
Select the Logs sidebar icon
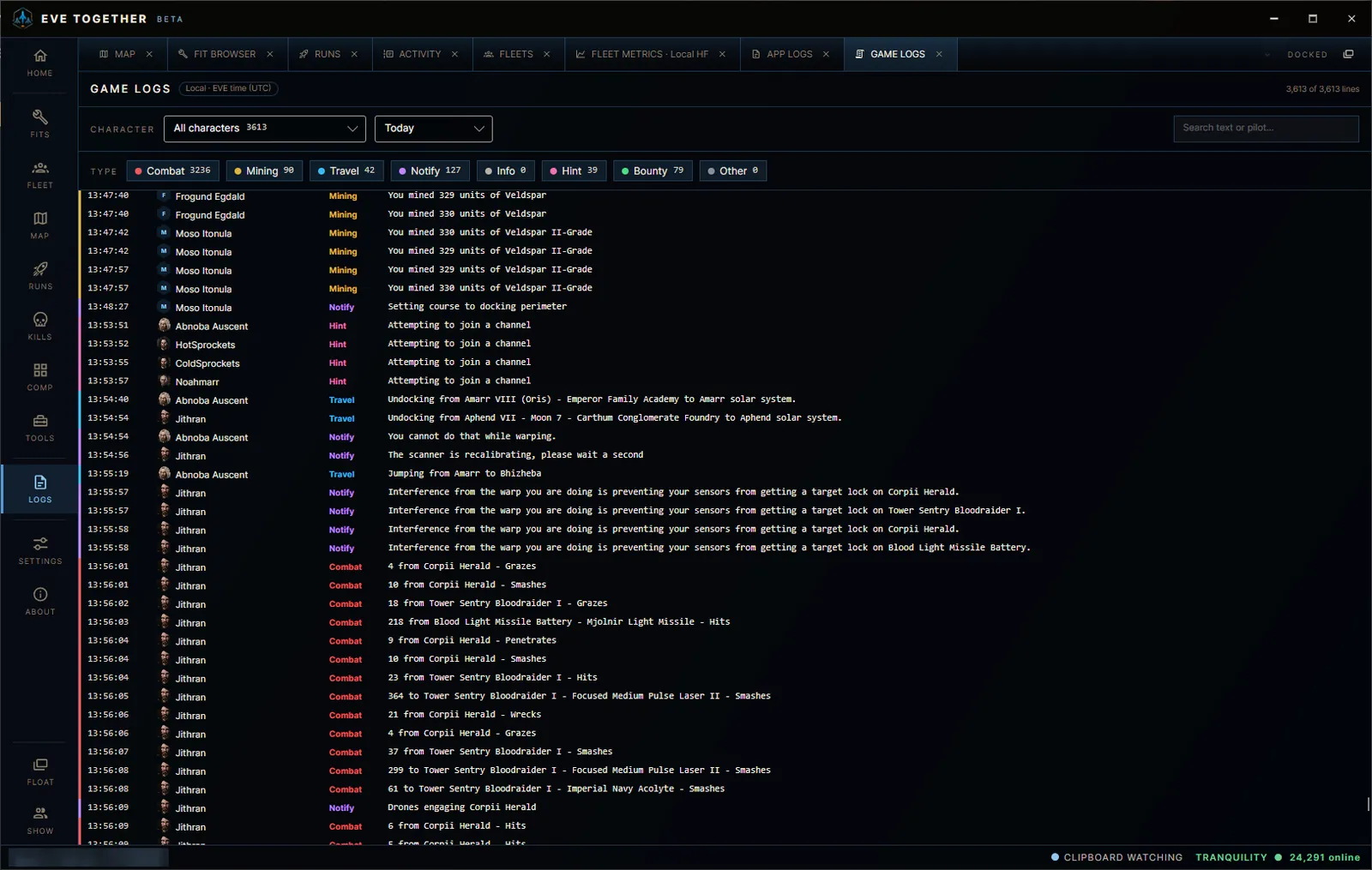[39, 489]
